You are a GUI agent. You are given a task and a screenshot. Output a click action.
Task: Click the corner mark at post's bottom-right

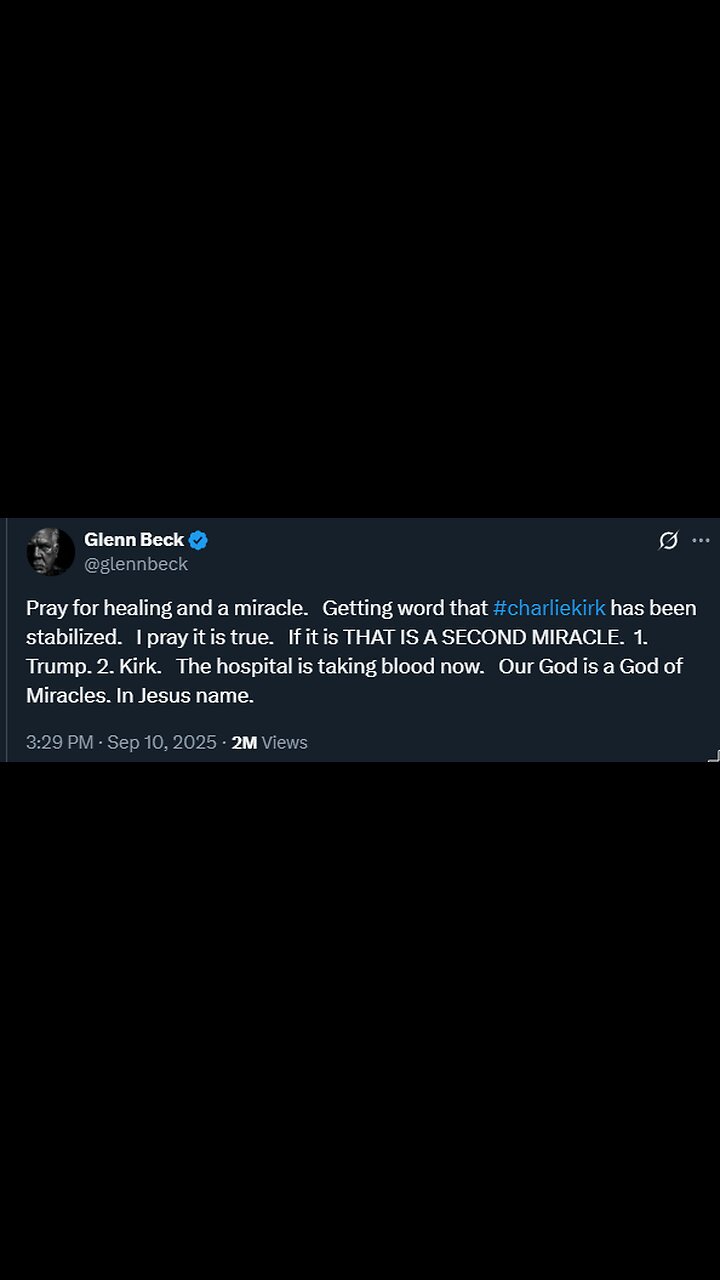(713, 756)
